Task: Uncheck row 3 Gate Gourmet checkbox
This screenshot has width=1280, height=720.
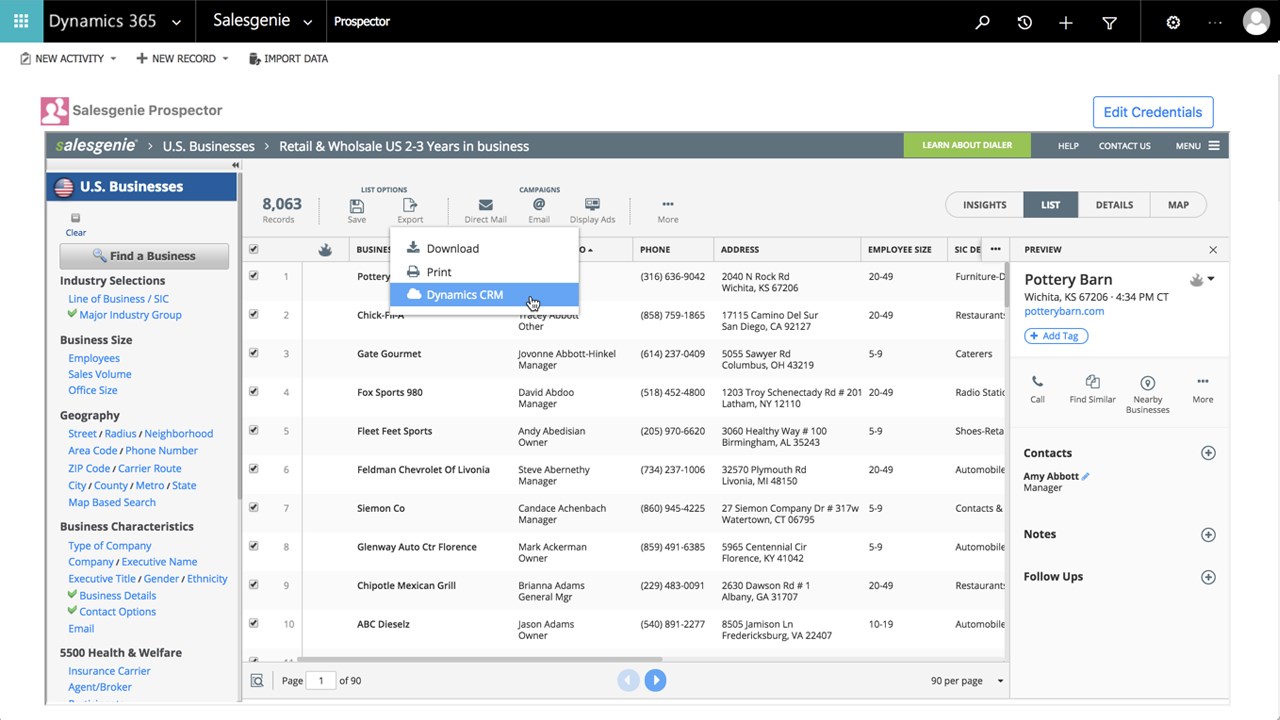Action: point(253,353)
